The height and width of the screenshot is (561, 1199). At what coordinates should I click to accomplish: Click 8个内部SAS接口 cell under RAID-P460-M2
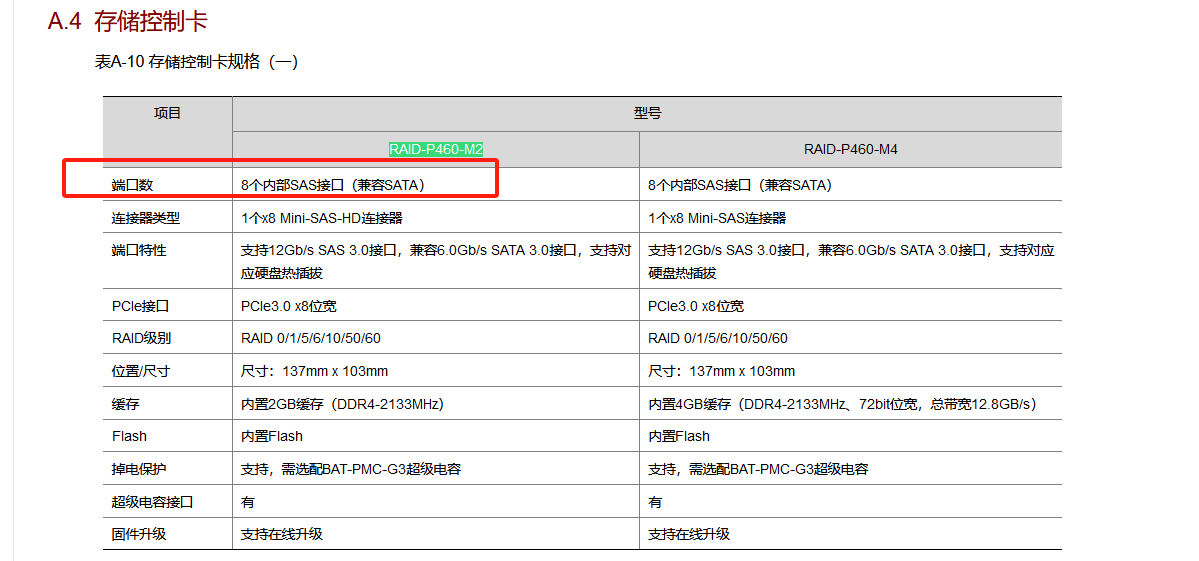(x=333, y=185)
